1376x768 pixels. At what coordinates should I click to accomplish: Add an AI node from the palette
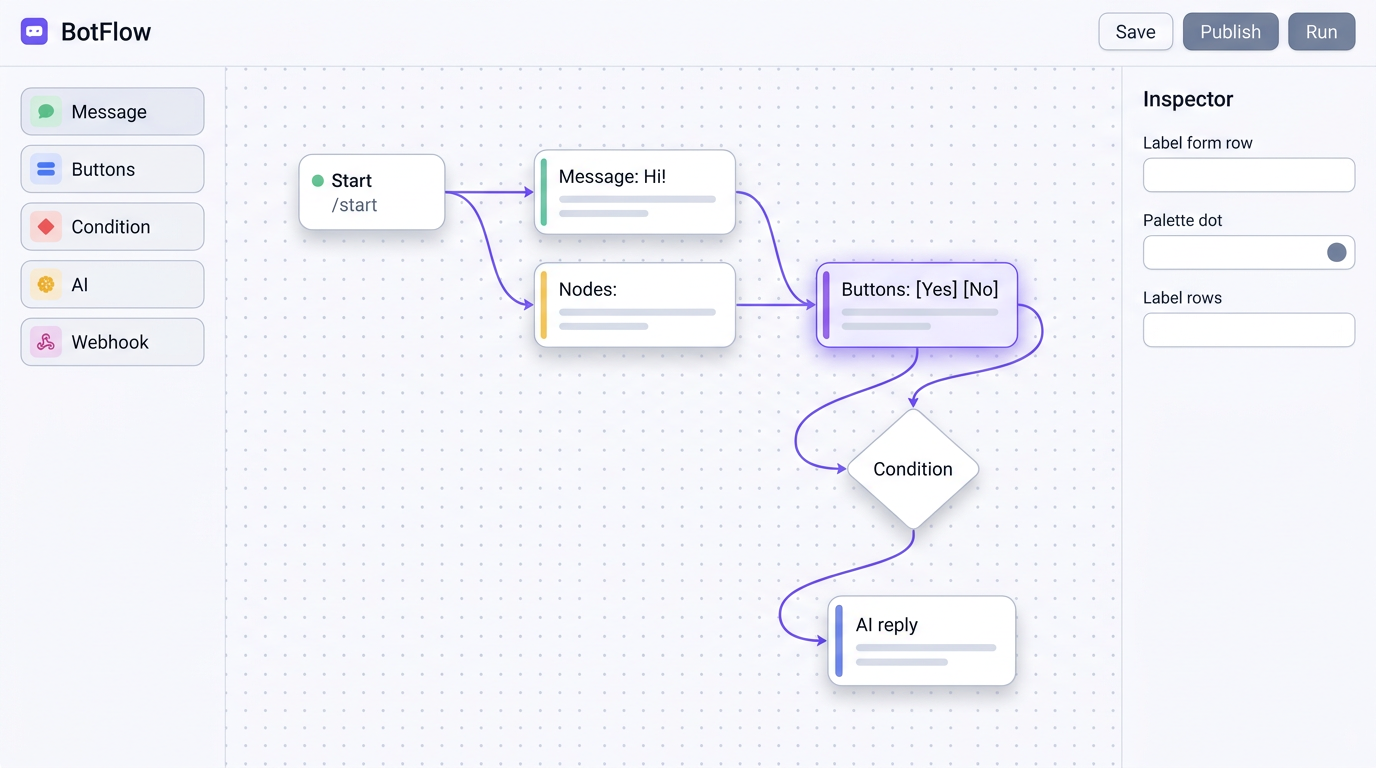[112, 285]
